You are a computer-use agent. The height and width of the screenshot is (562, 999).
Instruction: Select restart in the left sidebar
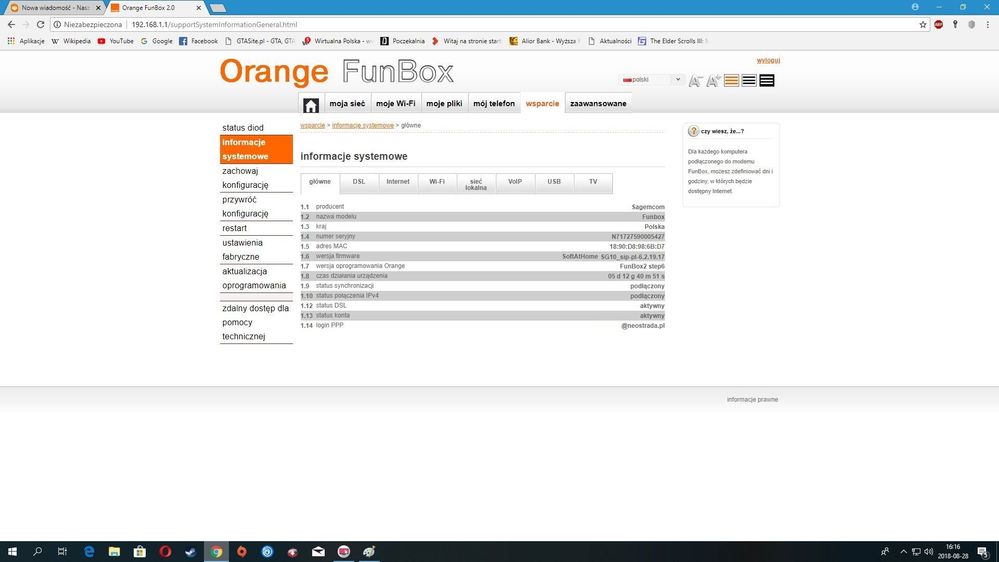point(234,228)
